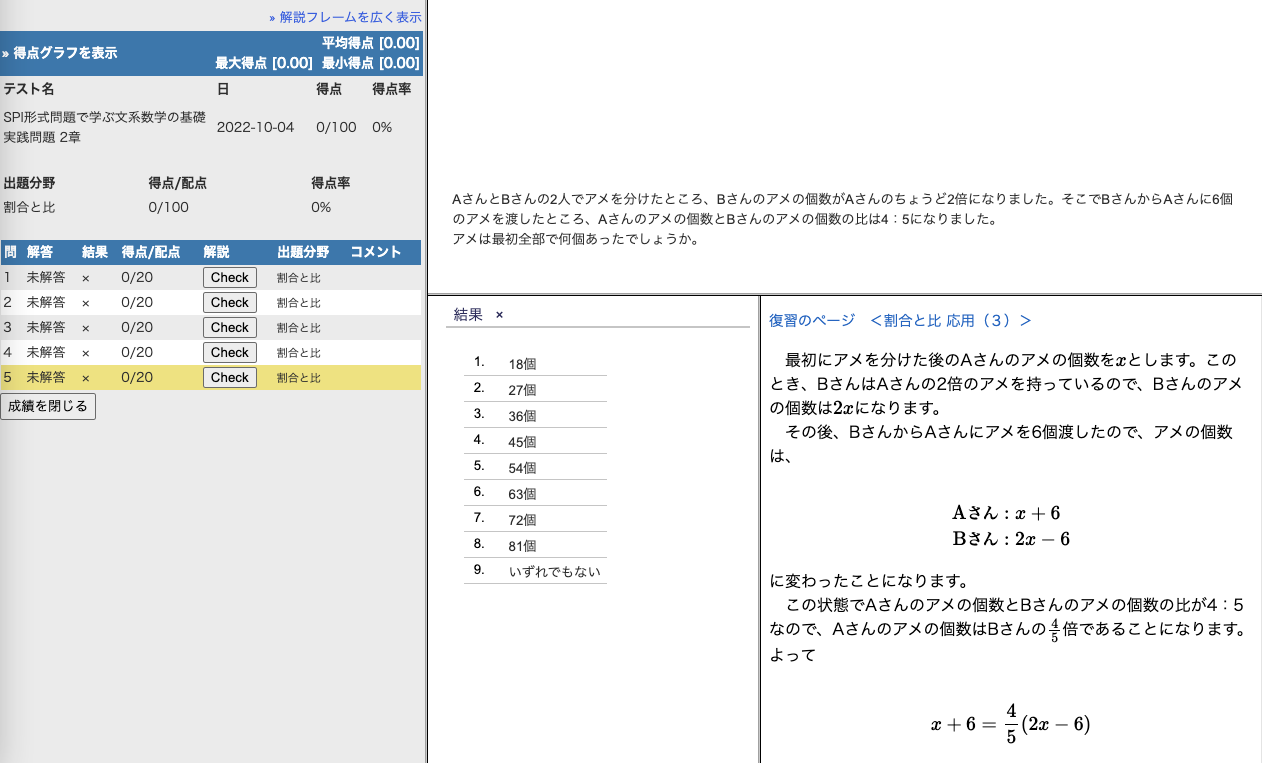This screenshot has width=1262, height=763.
Task: Click the 解説フレームを広く表示 link
Action: 345,17
